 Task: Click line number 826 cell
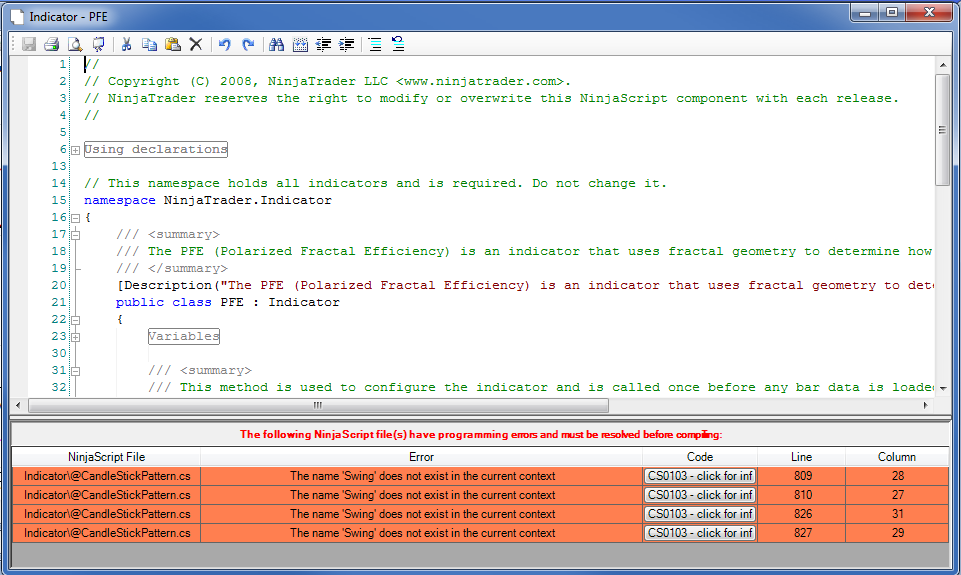[803, 514]
